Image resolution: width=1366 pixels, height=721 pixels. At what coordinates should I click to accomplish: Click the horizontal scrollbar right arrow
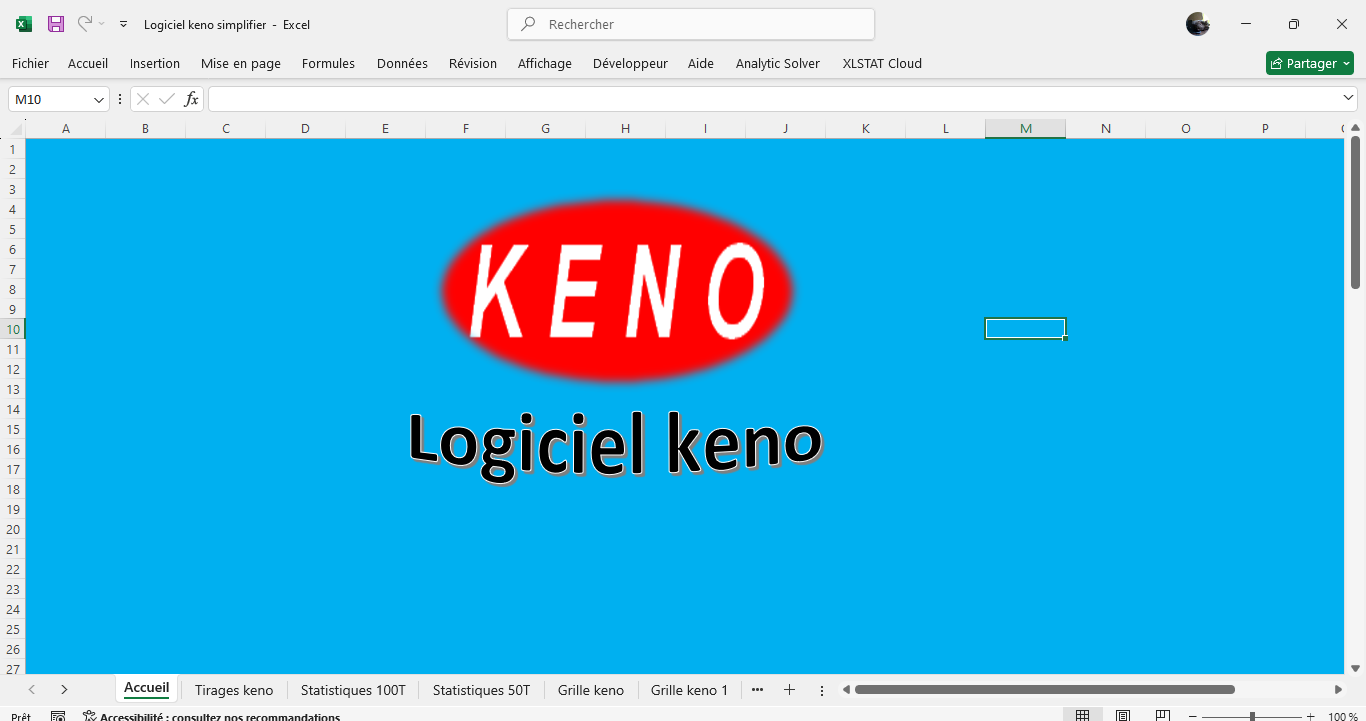click(1338, 689)
